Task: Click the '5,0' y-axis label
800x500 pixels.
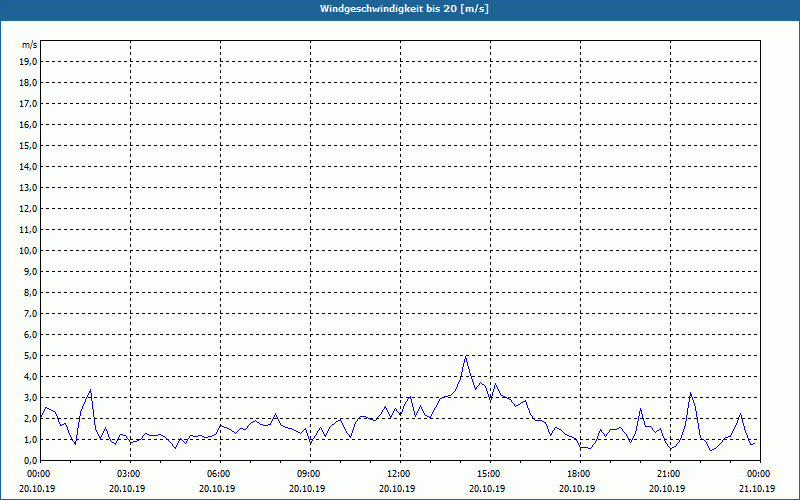Action: click(31, 356)
